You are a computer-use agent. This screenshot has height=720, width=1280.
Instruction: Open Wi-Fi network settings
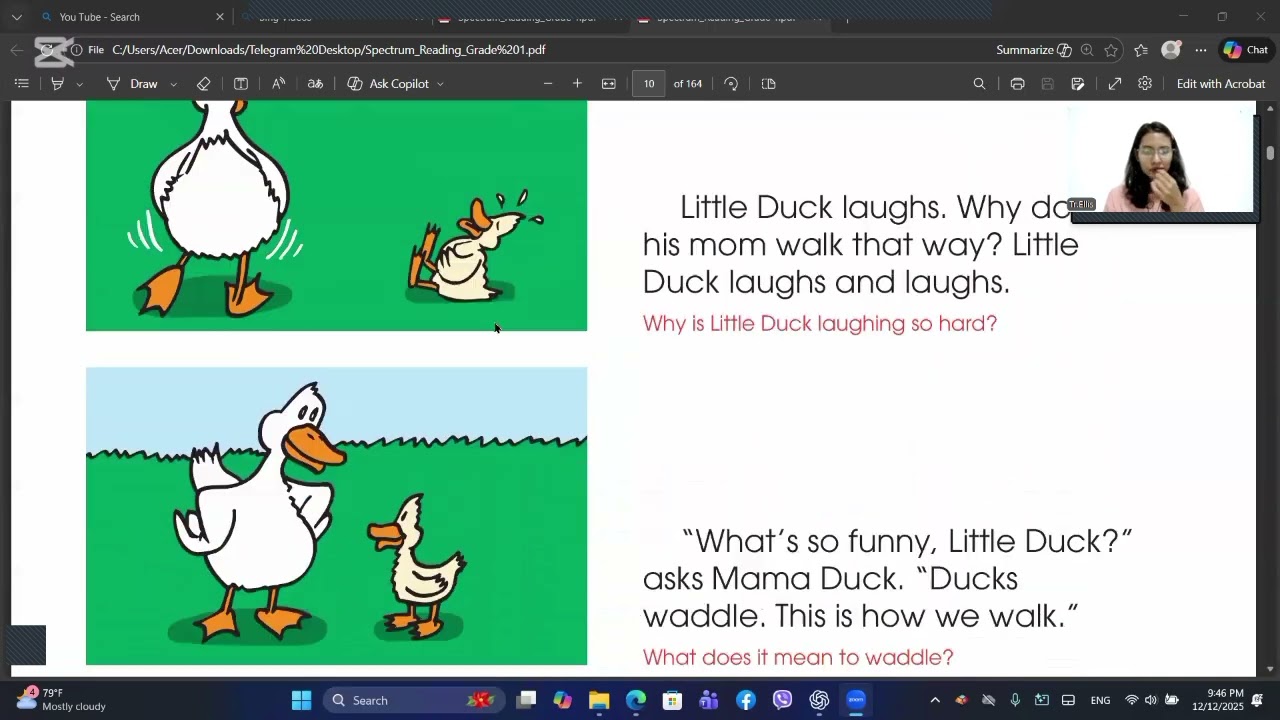tap(1131, 700)
